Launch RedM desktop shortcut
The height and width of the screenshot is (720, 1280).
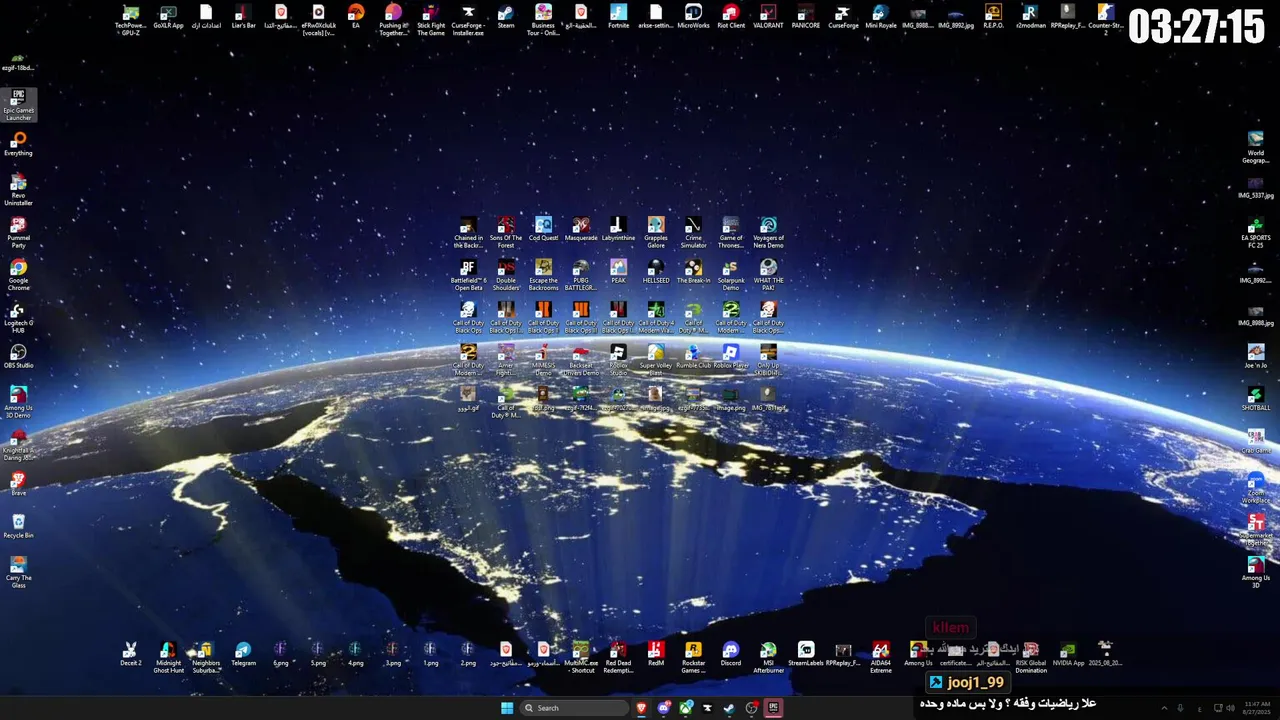point(656,654)
